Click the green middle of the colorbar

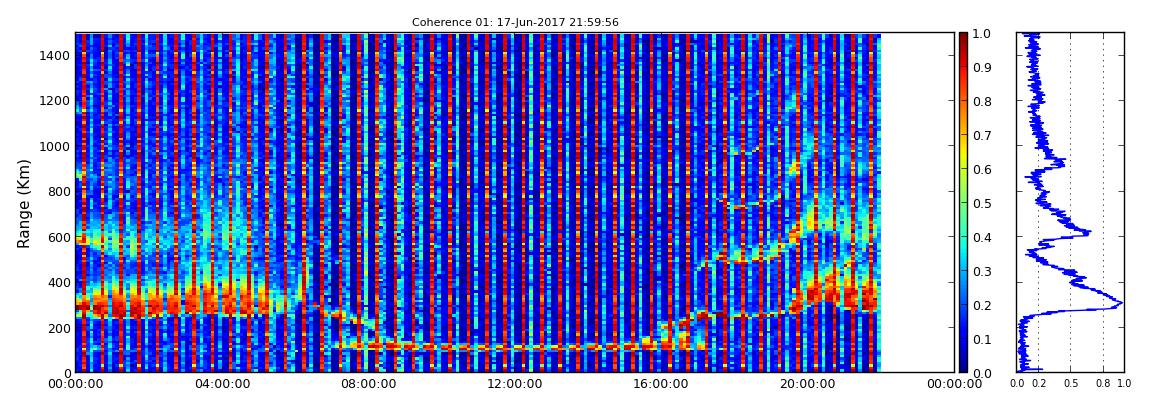point(963,203)
